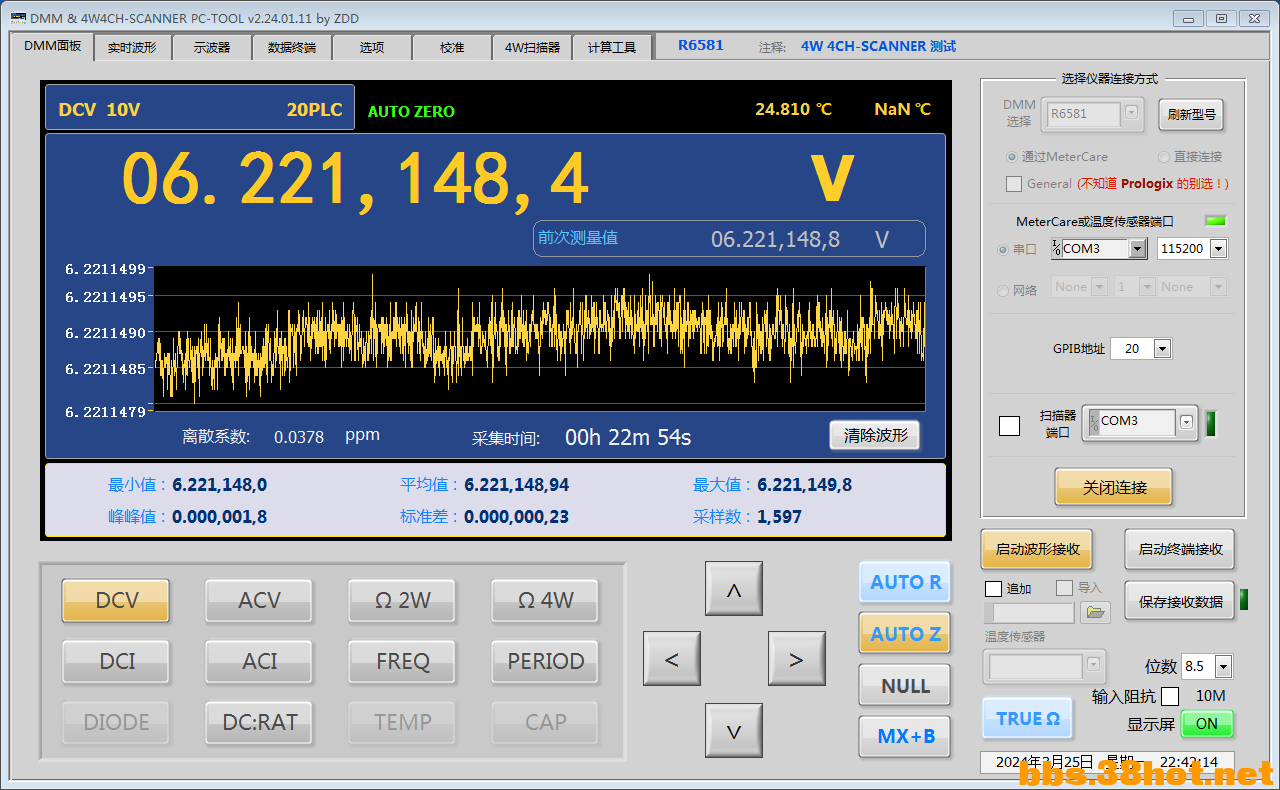This screenshot has height=790, width=1280.
Task: Click the right arrow navigation button
Action: (x=796, y=659)
